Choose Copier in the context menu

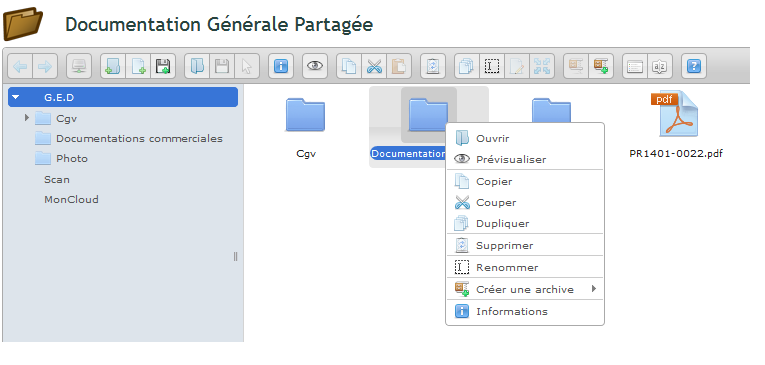tap(525, 182)
